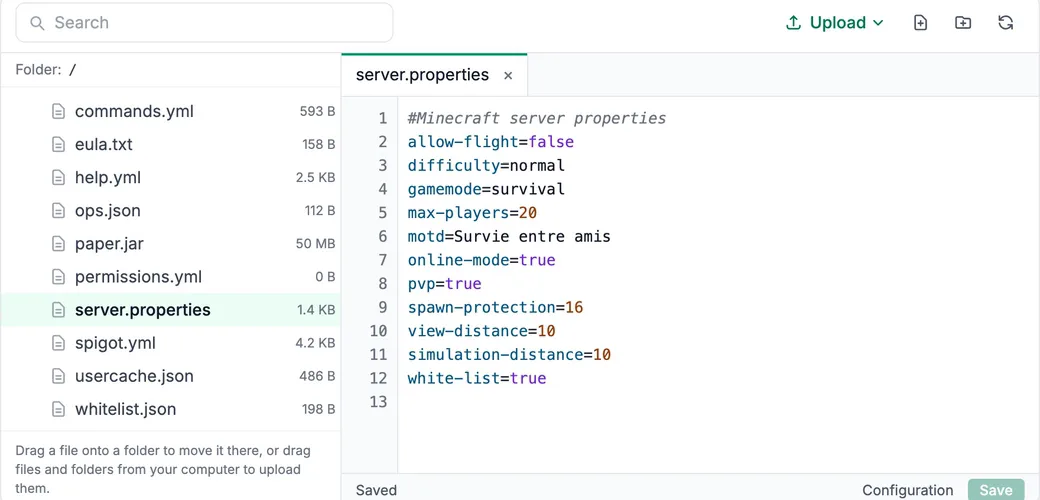The image size is (1040, 500).
Task: Click the Save button
Action: coord(996,490)
